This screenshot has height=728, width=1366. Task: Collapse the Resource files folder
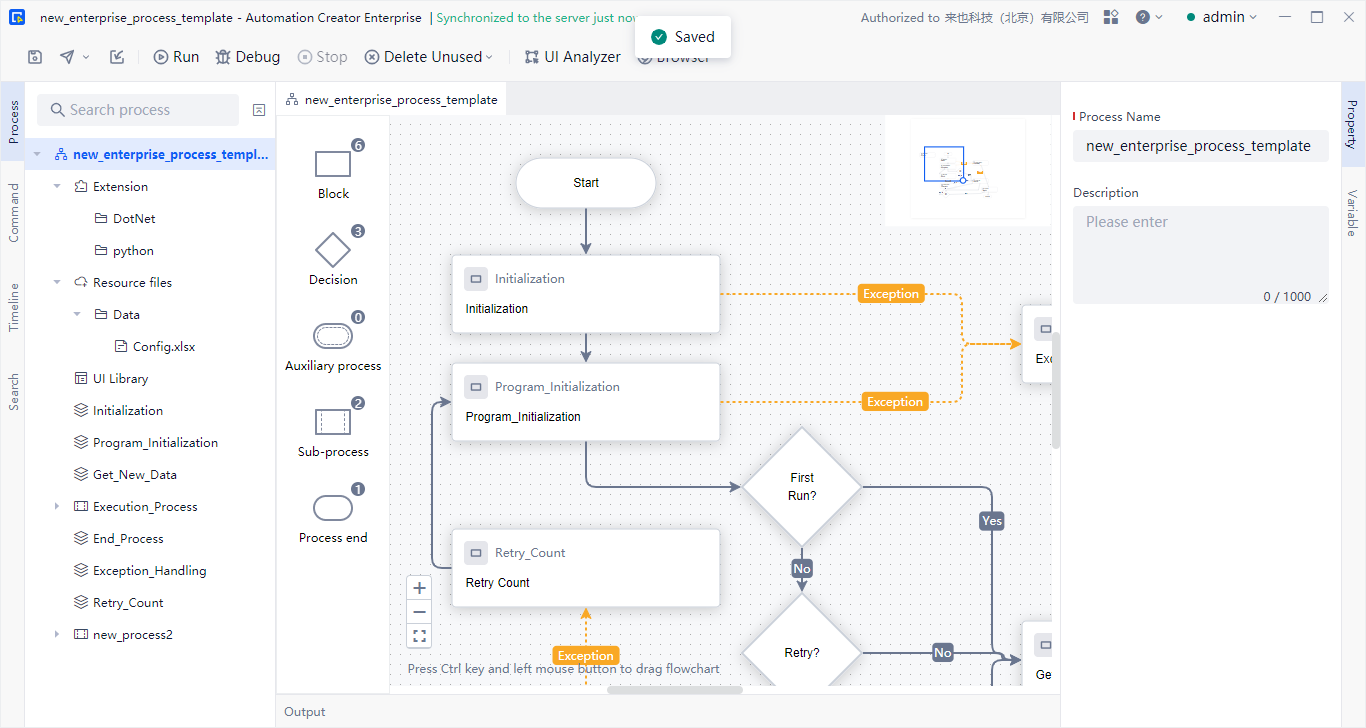click(57, 283)
